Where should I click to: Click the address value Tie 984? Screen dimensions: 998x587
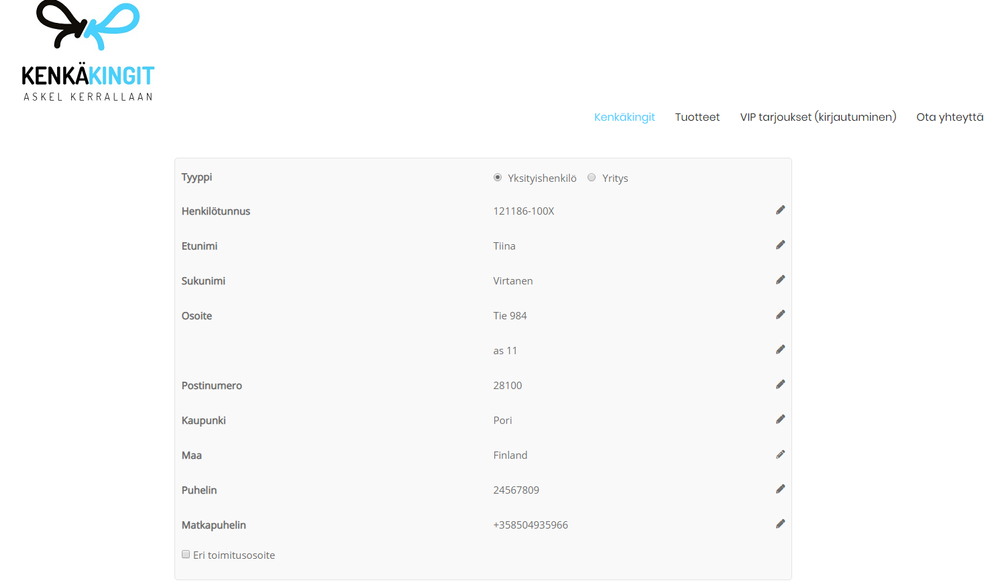510,316
